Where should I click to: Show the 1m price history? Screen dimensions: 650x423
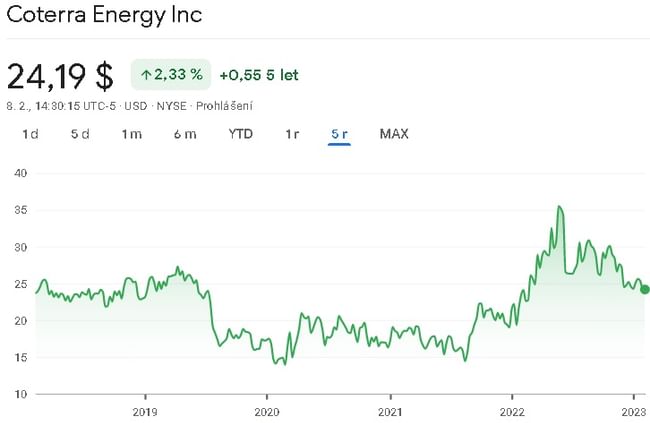coord(132,134)
